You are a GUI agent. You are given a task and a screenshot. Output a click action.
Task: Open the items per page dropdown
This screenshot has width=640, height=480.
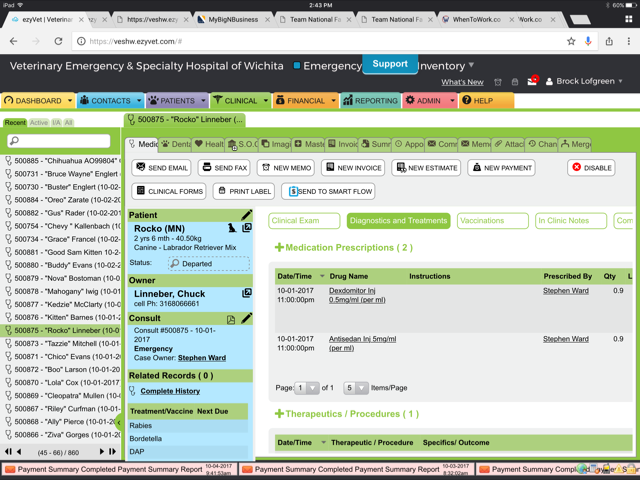(356, 388)
